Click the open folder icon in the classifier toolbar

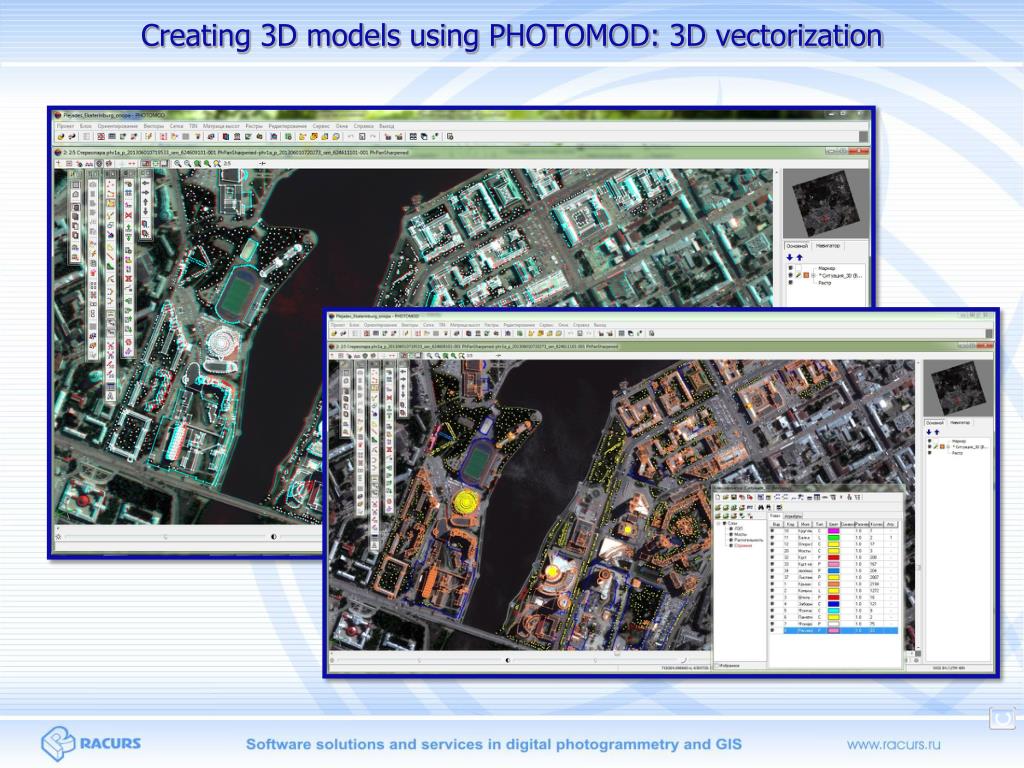coord(726,498)
